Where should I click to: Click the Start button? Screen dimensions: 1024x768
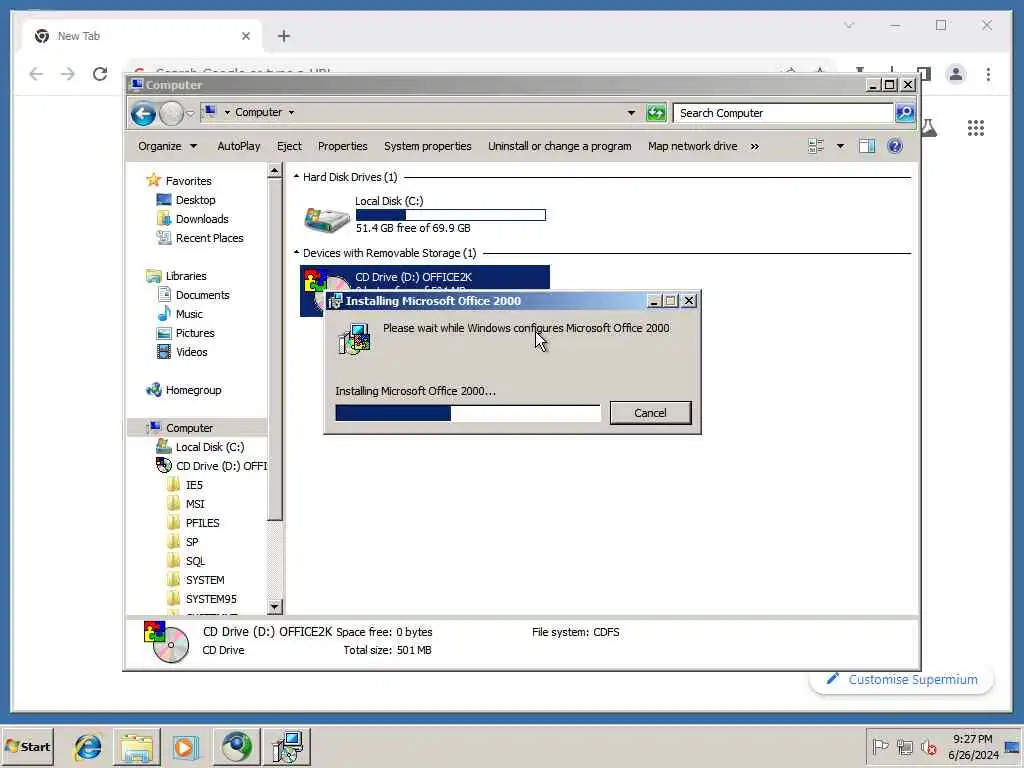tap(27, 746)
